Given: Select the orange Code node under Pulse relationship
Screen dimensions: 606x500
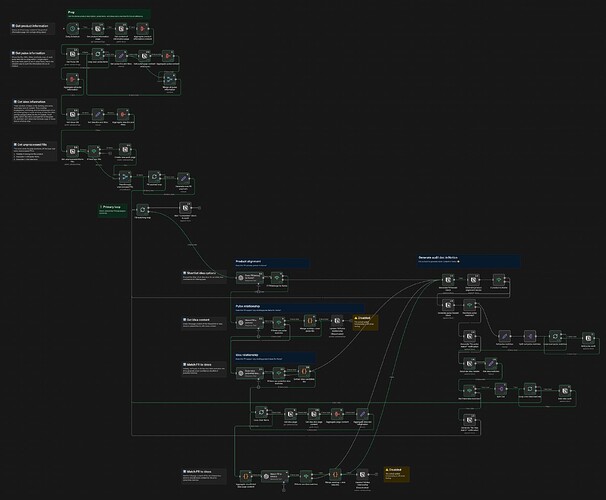Looking at the screenshot, I should (309, 321).
